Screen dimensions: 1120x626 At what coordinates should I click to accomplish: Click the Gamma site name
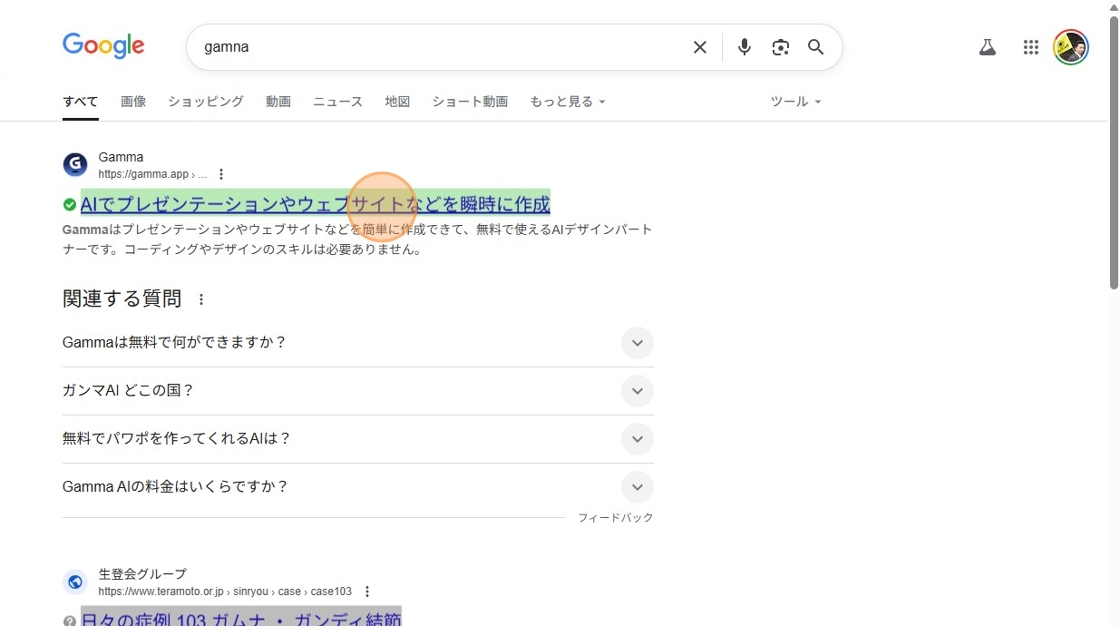tap(121, 157)
